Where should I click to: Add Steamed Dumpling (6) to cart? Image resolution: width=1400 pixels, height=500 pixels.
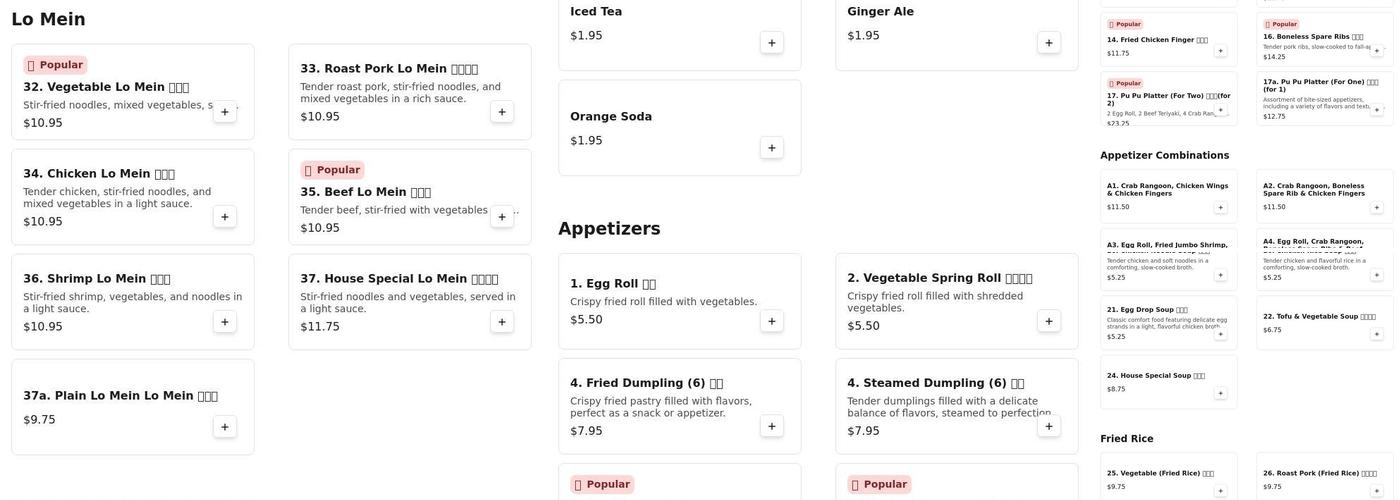(x=1049, y=426)
